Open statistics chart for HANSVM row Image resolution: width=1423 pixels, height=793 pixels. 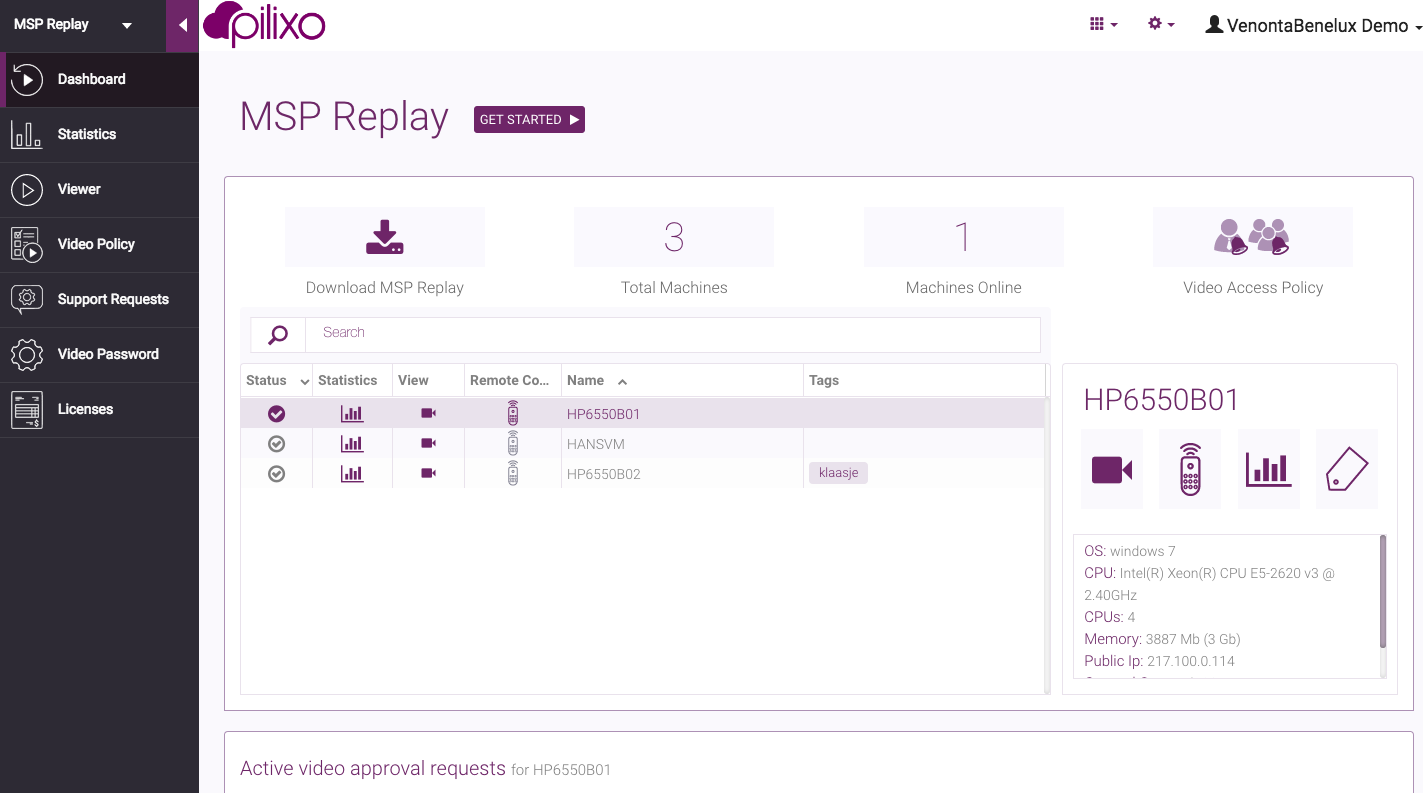point(352,444)
